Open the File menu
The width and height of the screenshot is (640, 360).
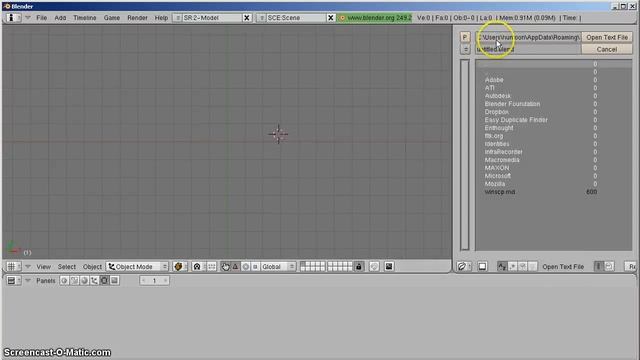[41, 18]
